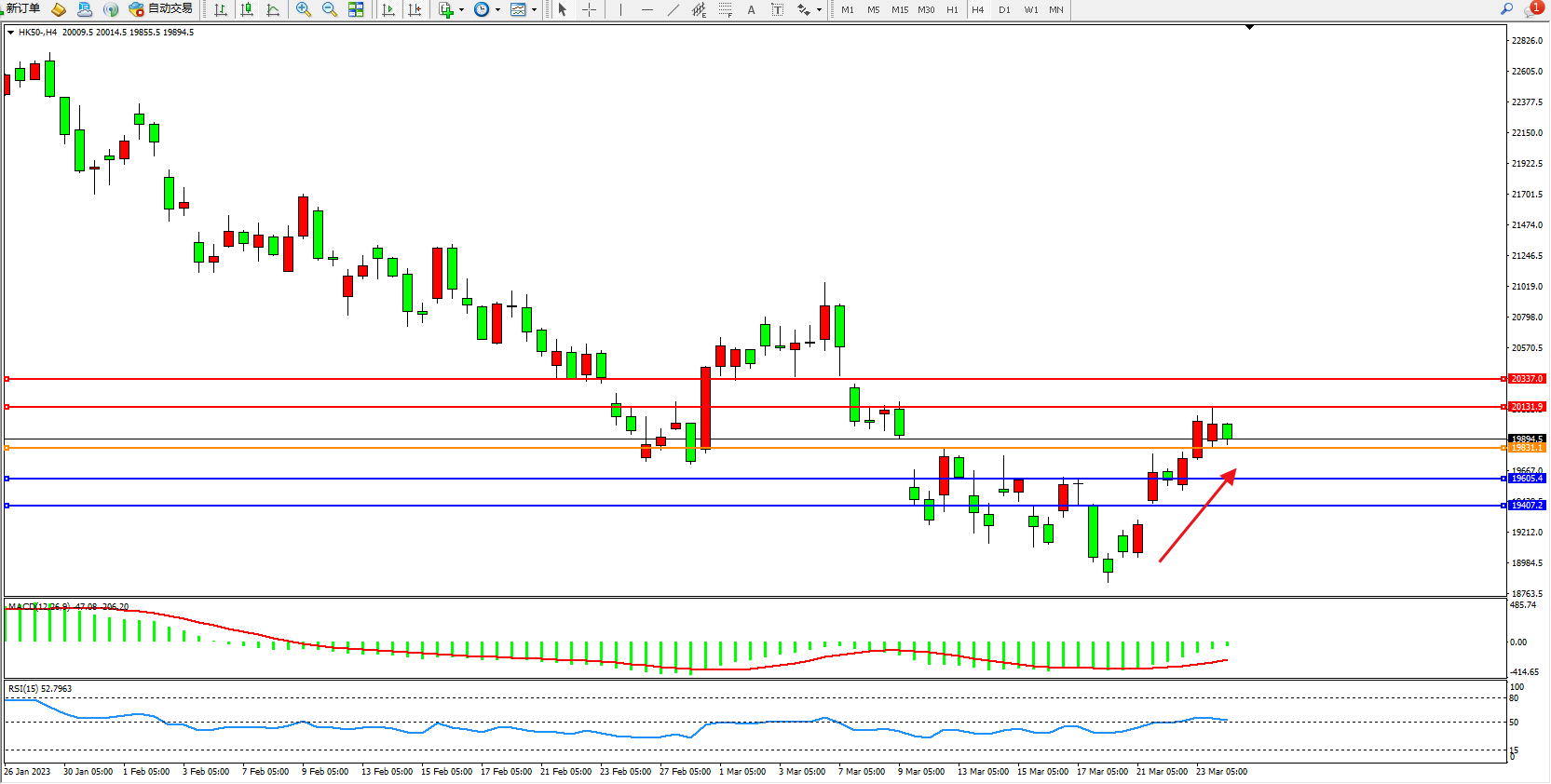Select the crosshair tool

pyautogui.click(x=589, y=10)
